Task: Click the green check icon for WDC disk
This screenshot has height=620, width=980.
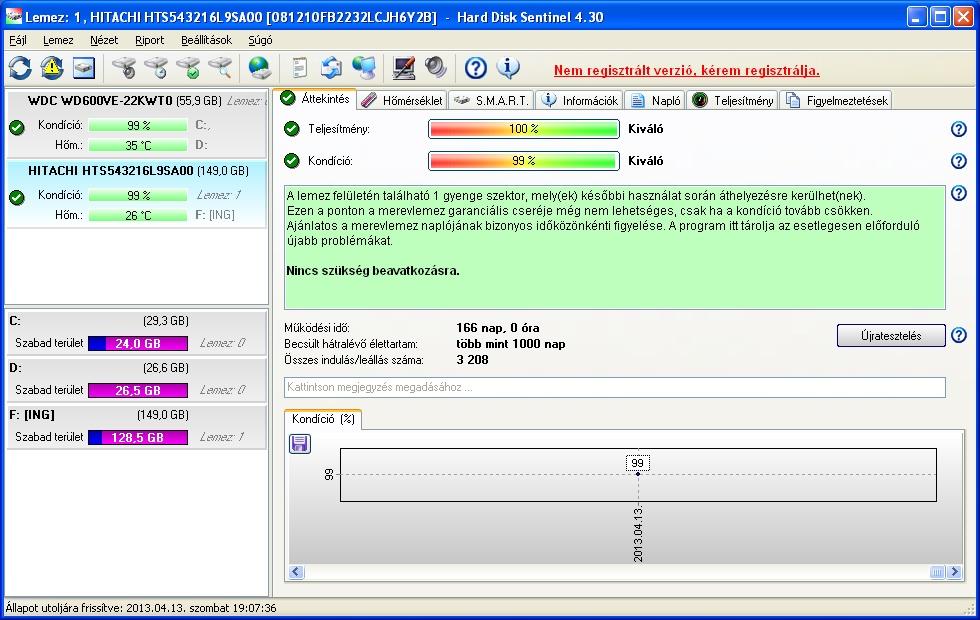Action: (17, 128)
